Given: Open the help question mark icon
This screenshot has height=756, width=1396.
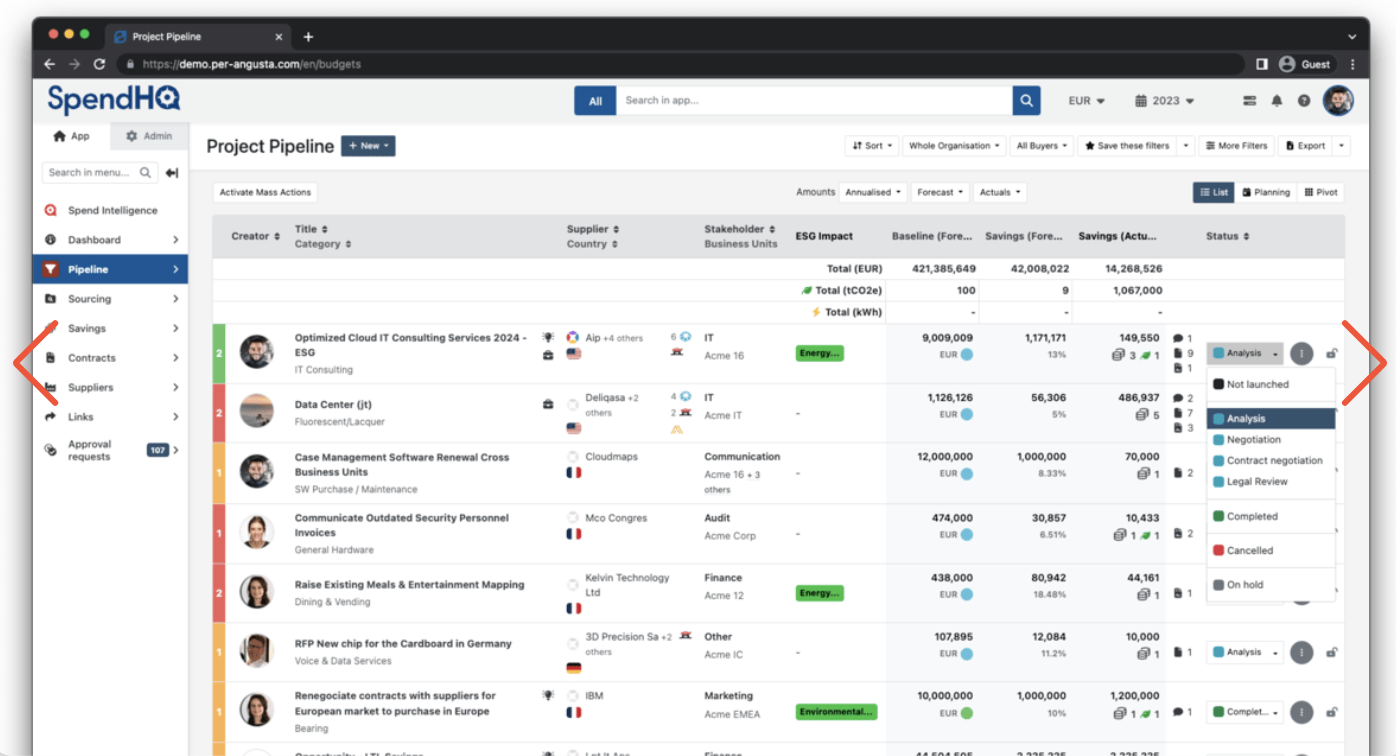Looking at the screenshot, I should click(1304, 101).
